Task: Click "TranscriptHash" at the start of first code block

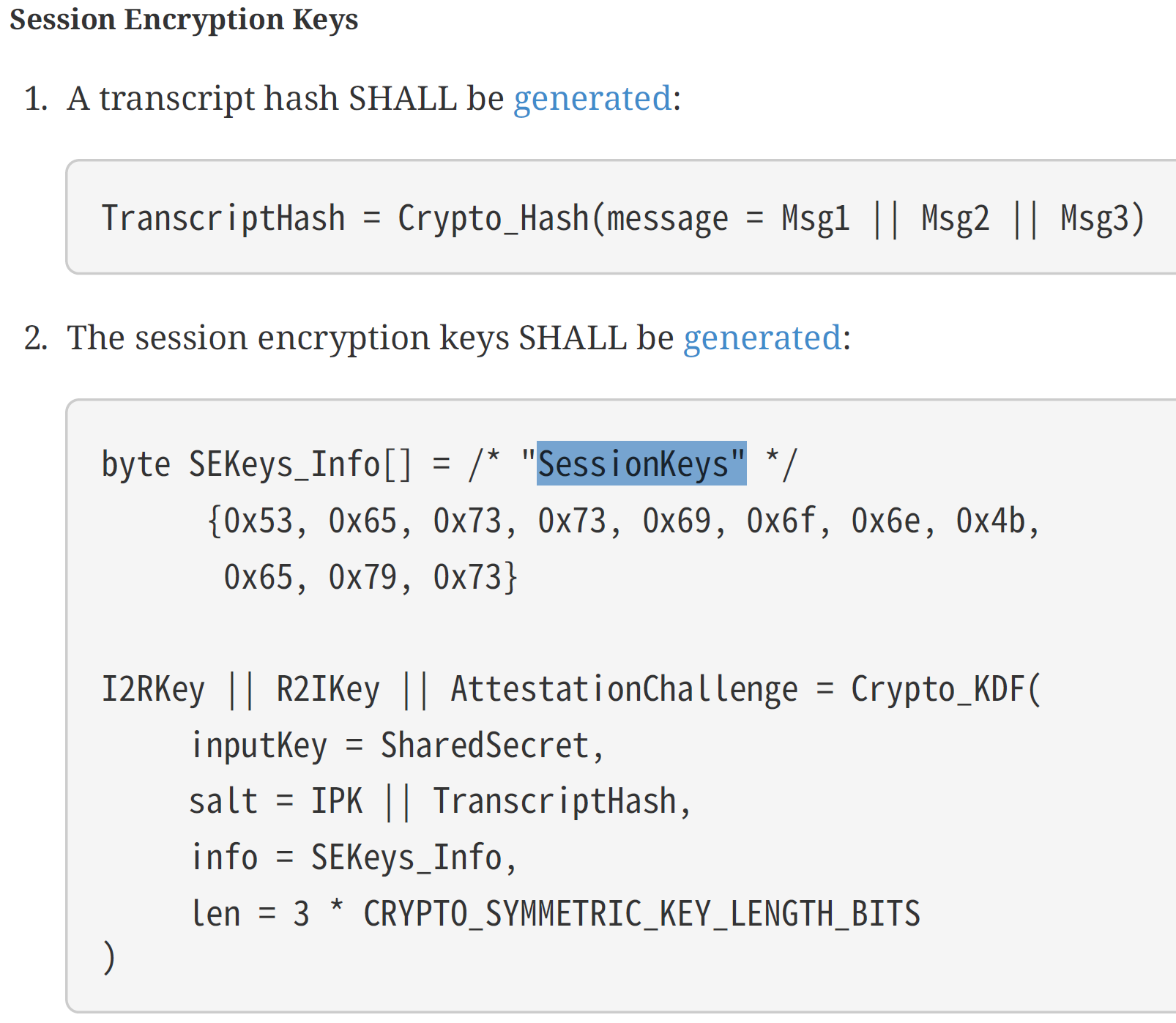Action: (223, 218)
